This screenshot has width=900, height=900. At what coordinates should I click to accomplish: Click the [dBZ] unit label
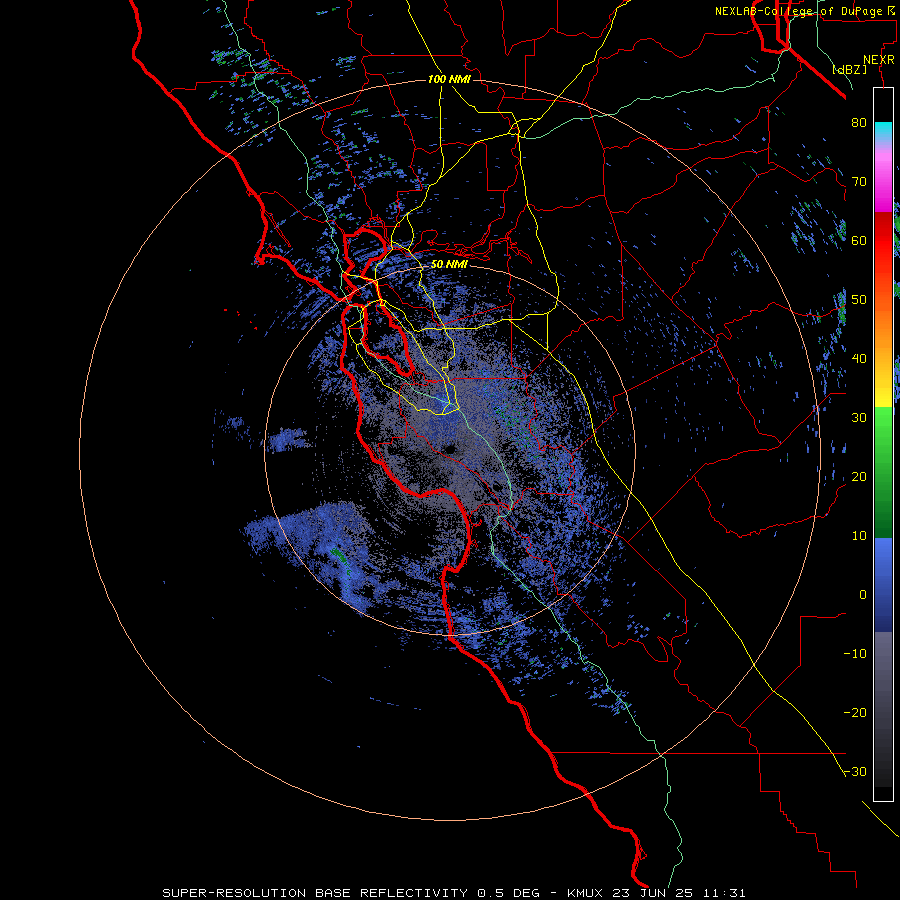[849, 69]
